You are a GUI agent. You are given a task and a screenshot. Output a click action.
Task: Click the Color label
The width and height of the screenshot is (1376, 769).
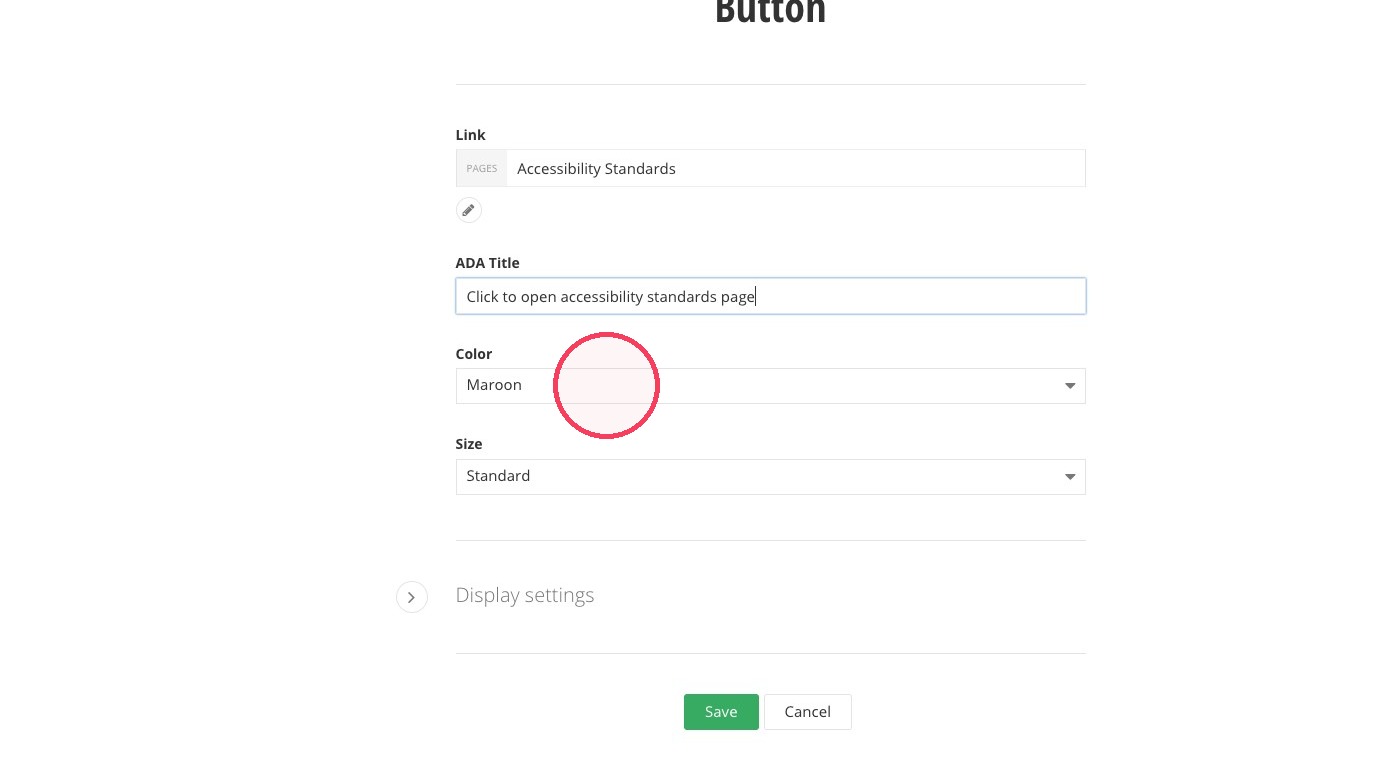(474, 354)
